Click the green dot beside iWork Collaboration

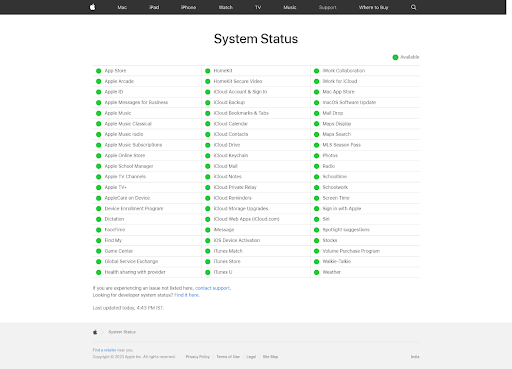[x=317, y=71]
